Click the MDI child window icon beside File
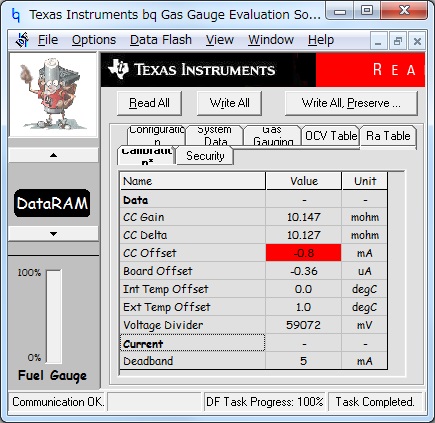Image resolution: width=435 pixels, height=423 pixels. point(22,40)
